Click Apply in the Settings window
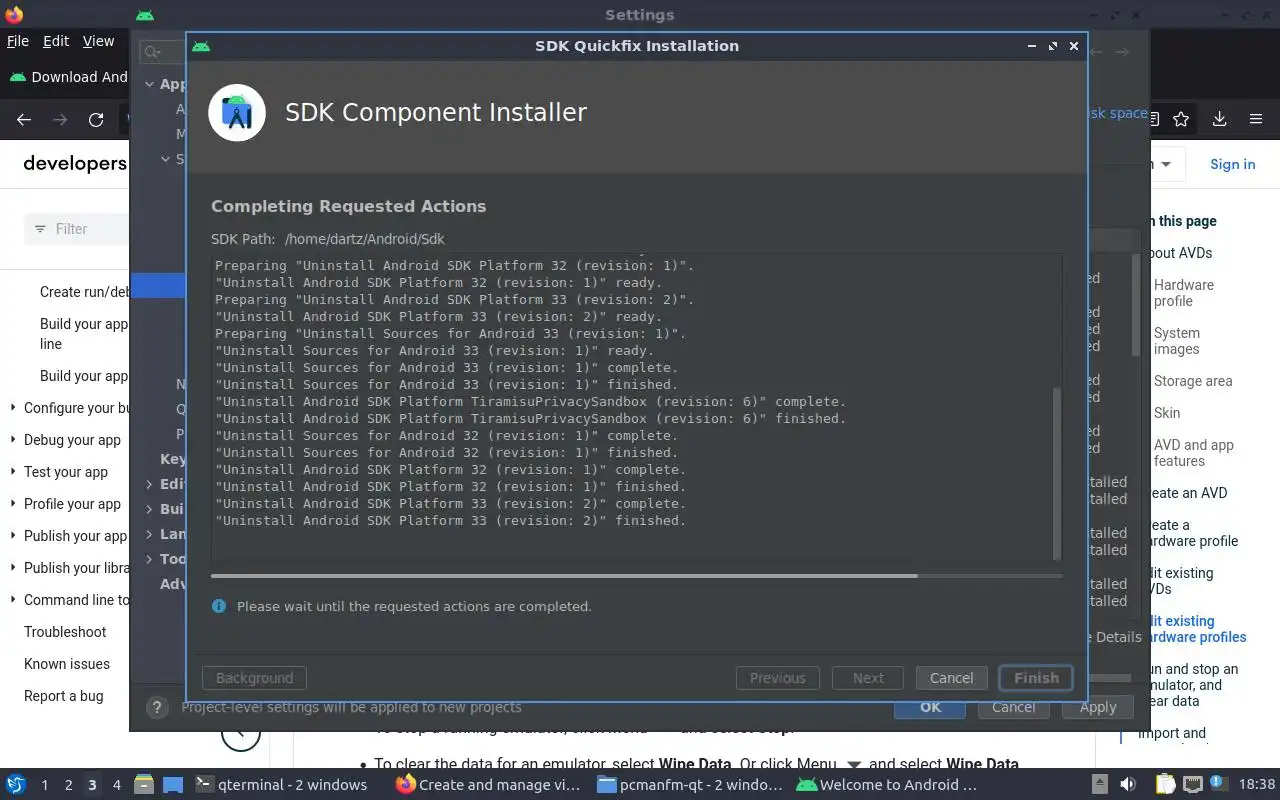This screenshot has height=800, width=1280. [x=1097, y=707]
